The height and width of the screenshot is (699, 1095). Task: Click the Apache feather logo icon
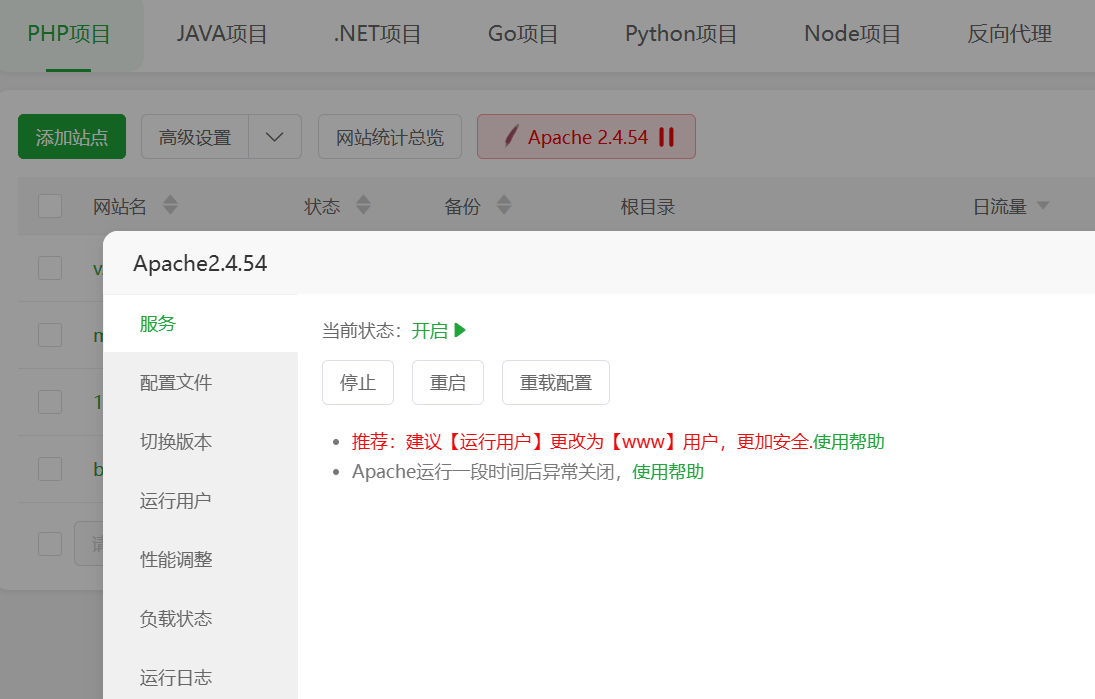tap(511, 136)
